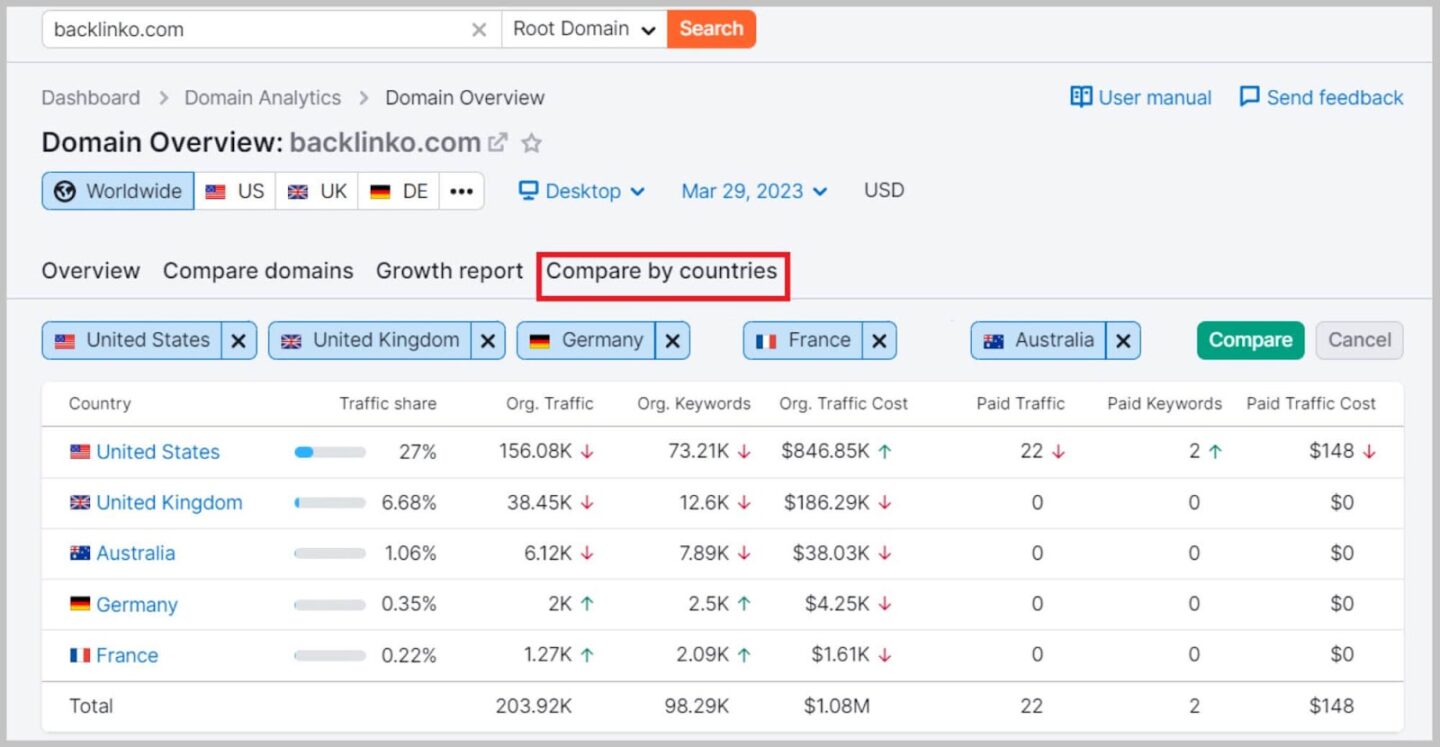This screenshot has width=1440, height=747.
Task: Click the US flag icon
Action: [x=214, y=191]
